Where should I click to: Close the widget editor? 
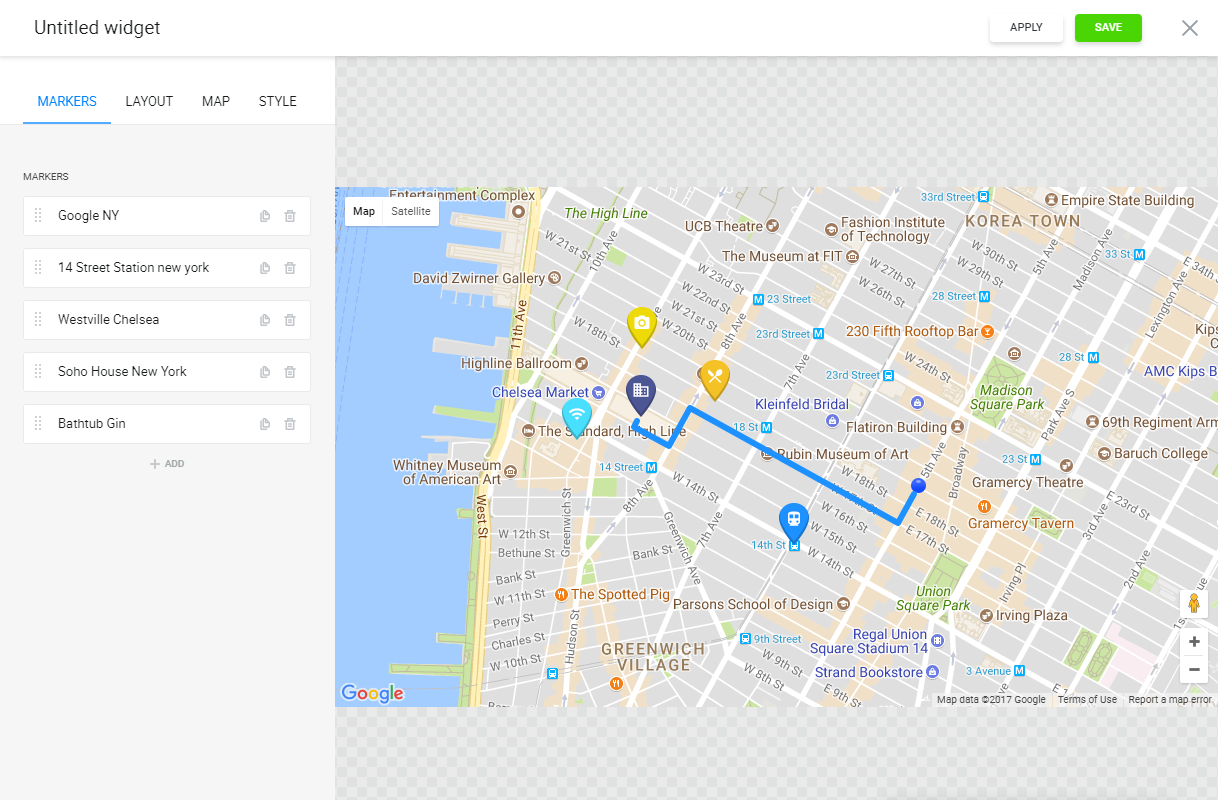click(x=1190, y=28)
